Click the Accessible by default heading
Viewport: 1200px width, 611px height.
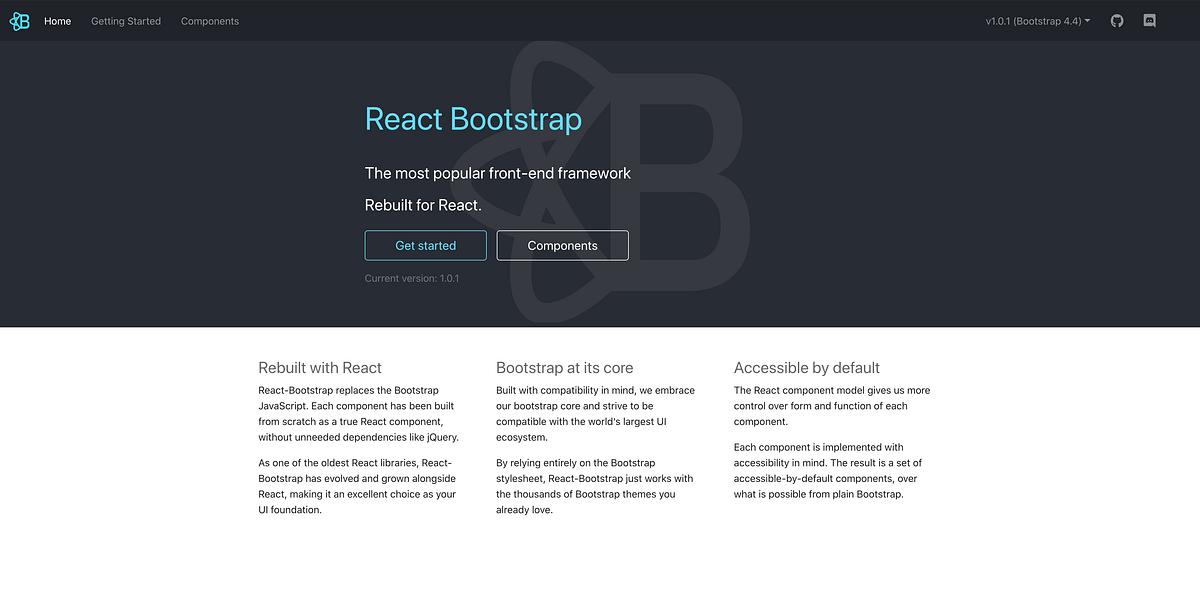806,368
